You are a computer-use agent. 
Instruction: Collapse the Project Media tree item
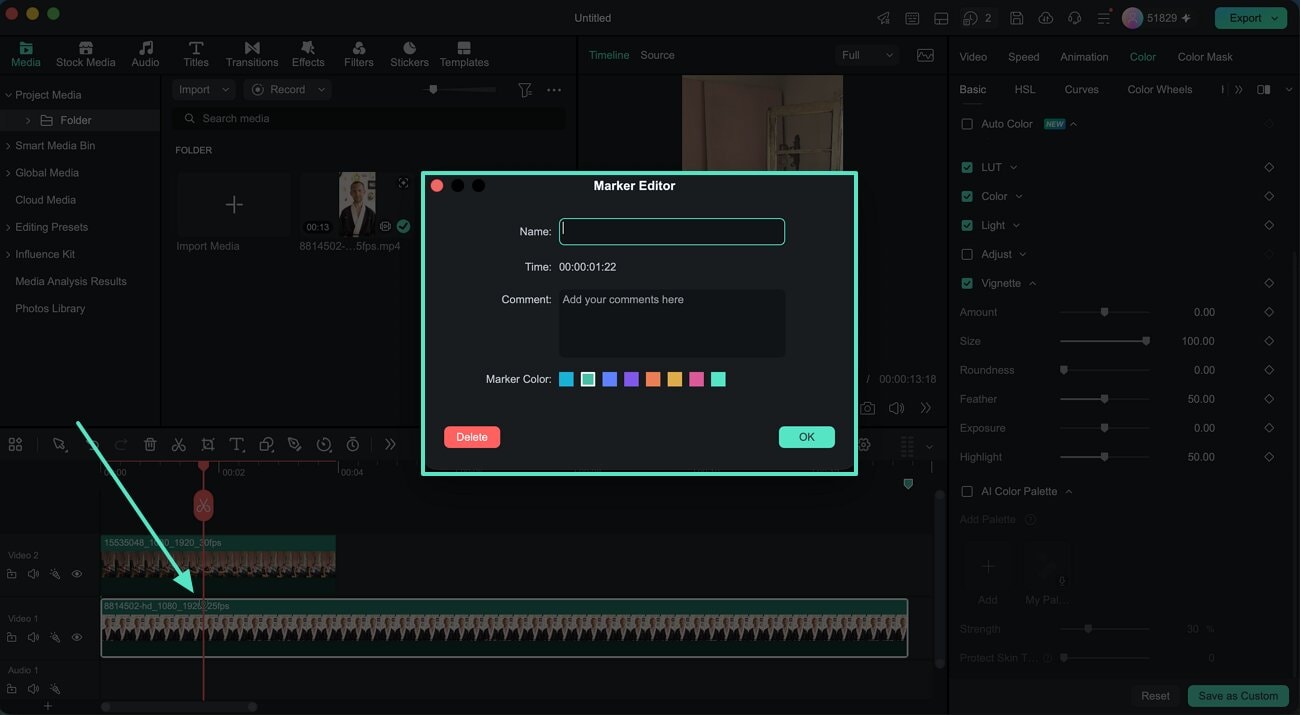(x=8, y=95)
